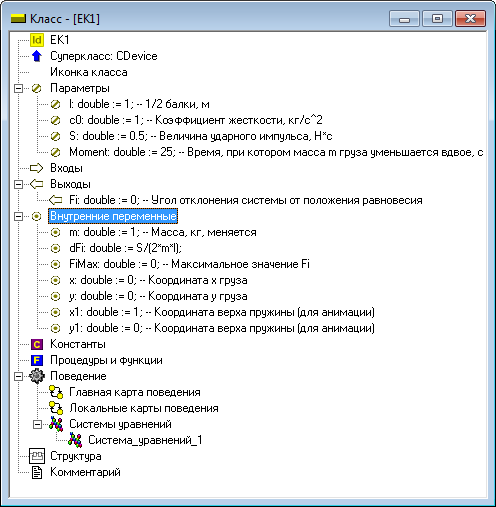Click the Выходы left-arrow icon
Image resolution: width=496 pixels, height=507 pixels.
pos(37,184)
